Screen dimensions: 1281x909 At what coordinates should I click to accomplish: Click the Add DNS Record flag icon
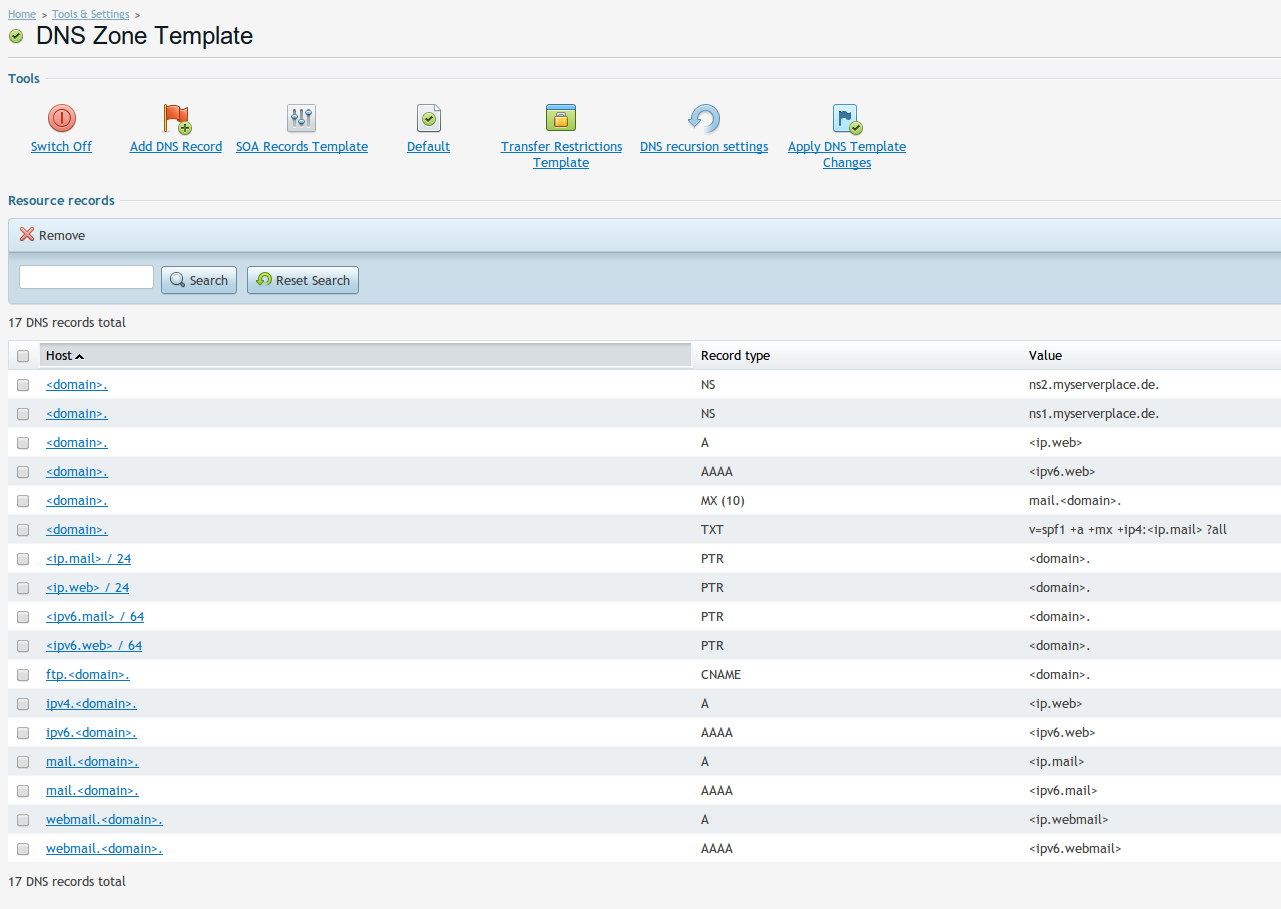176,118
